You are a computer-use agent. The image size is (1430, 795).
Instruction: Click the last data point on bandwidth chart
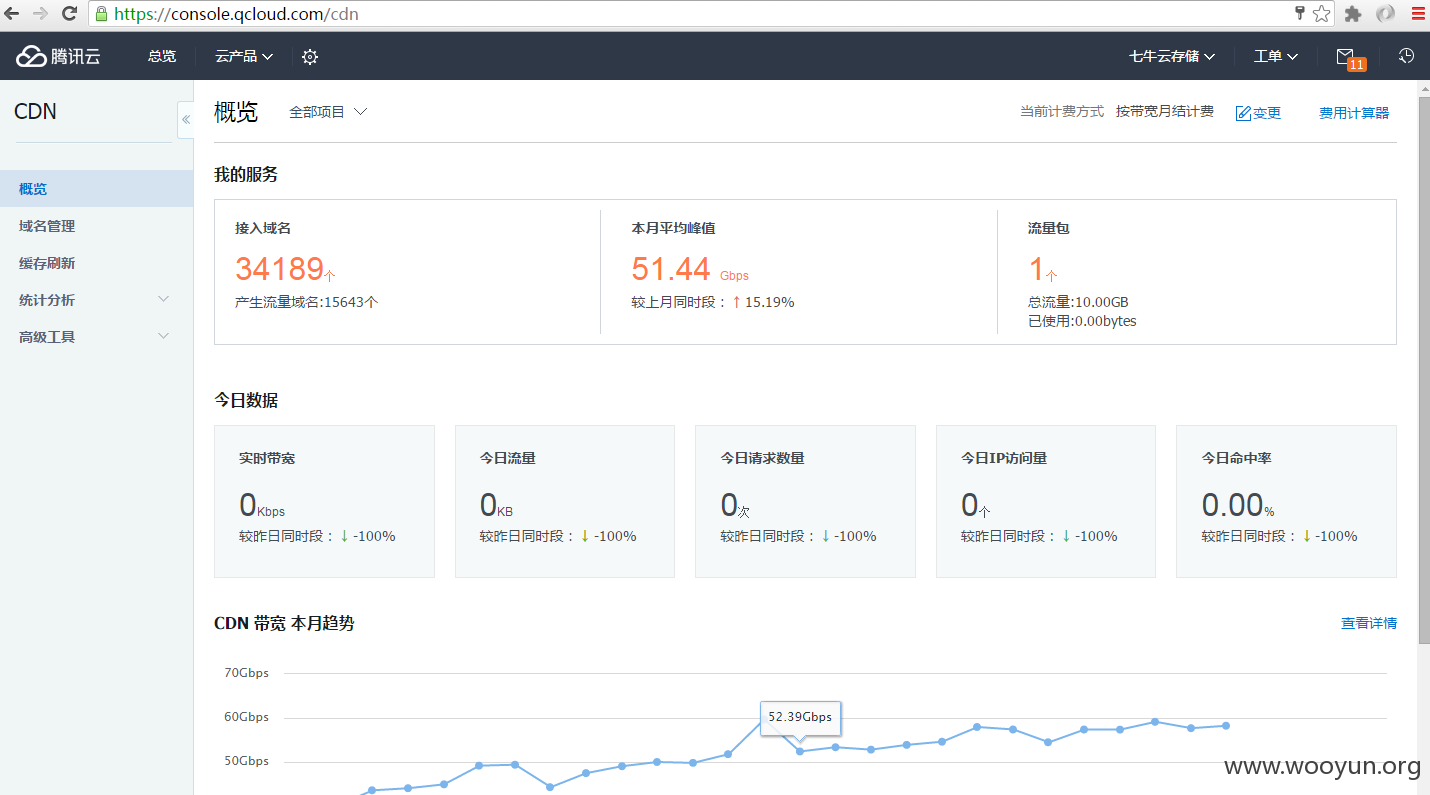[1226, 726]
